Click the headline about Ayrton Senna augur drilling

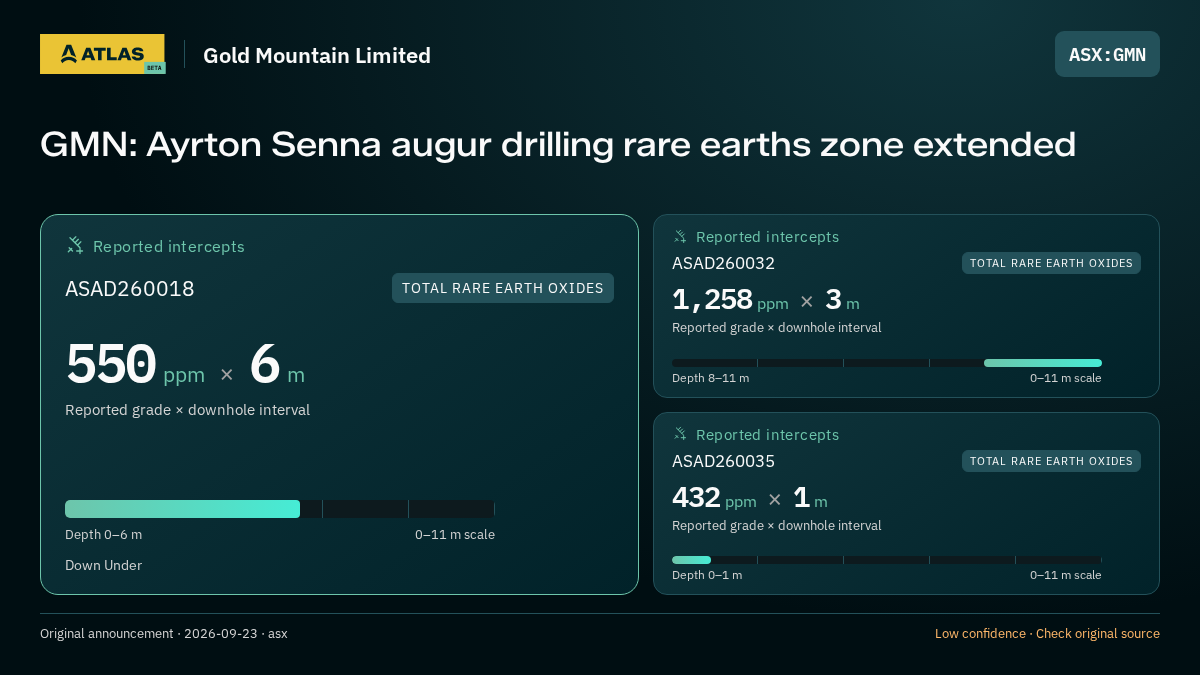pyautogui.click(x=558, y=145)
